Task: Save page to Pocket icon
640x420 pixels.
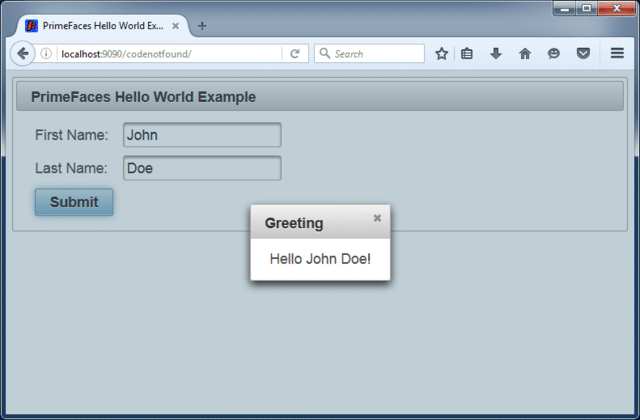Action: 583,53
